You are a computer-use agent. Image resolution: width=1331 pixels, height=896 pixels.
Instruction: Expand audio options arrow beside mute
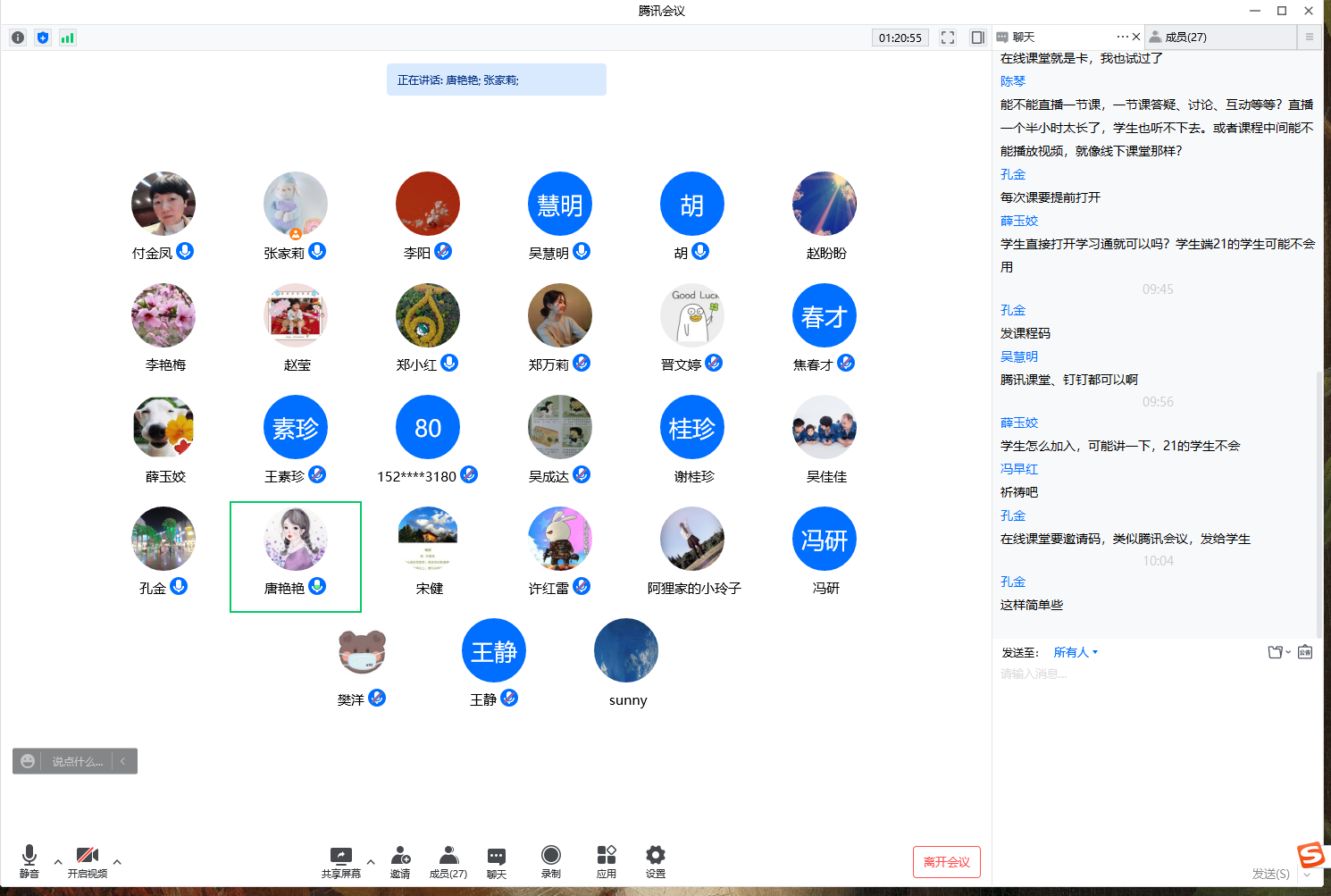pyautogui.click(x=58, y=862)
